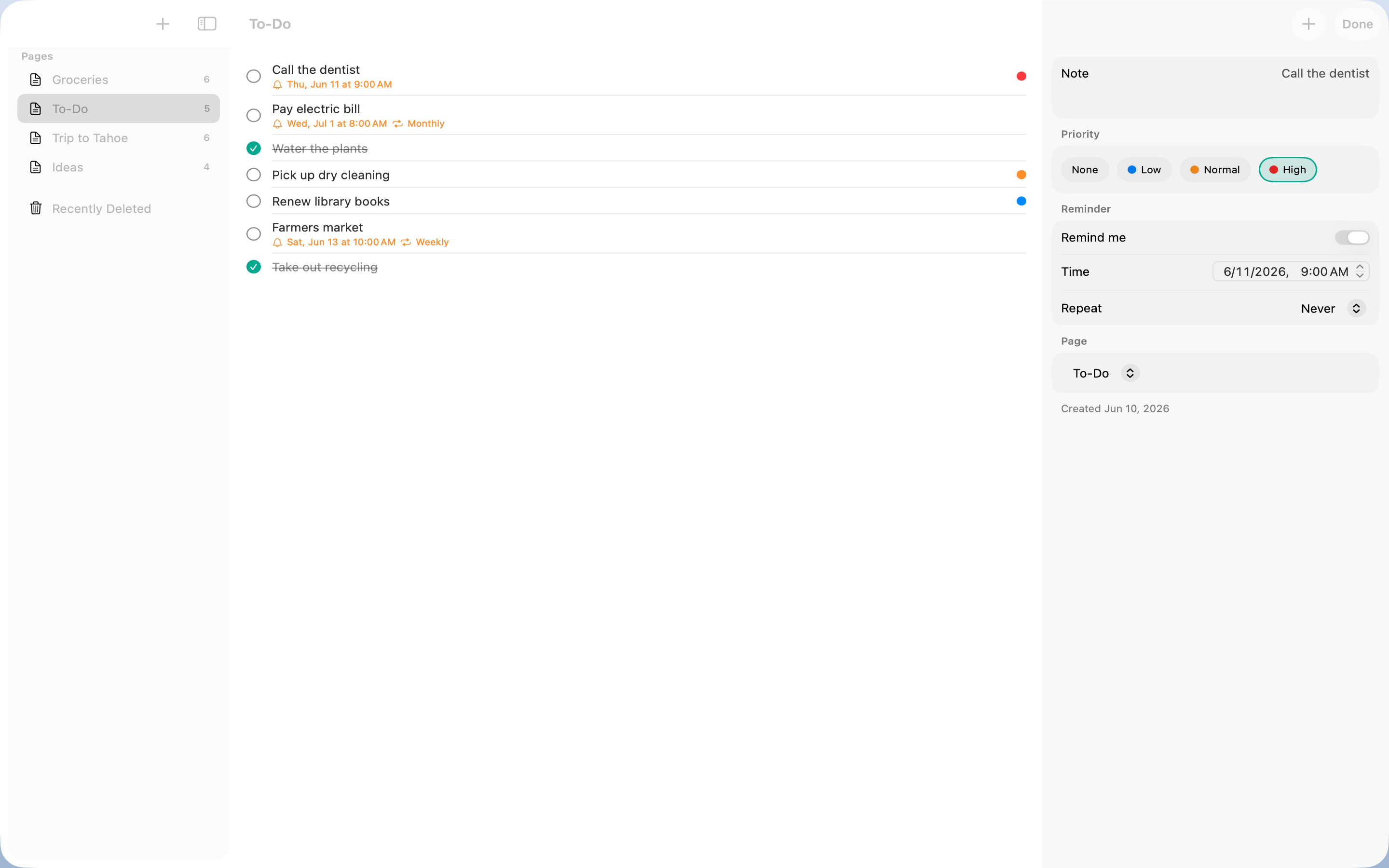The height and width of the screenshot is (868, 1389).
Task: Select the Pay electric bill item text
Action: tap(316, 108)
